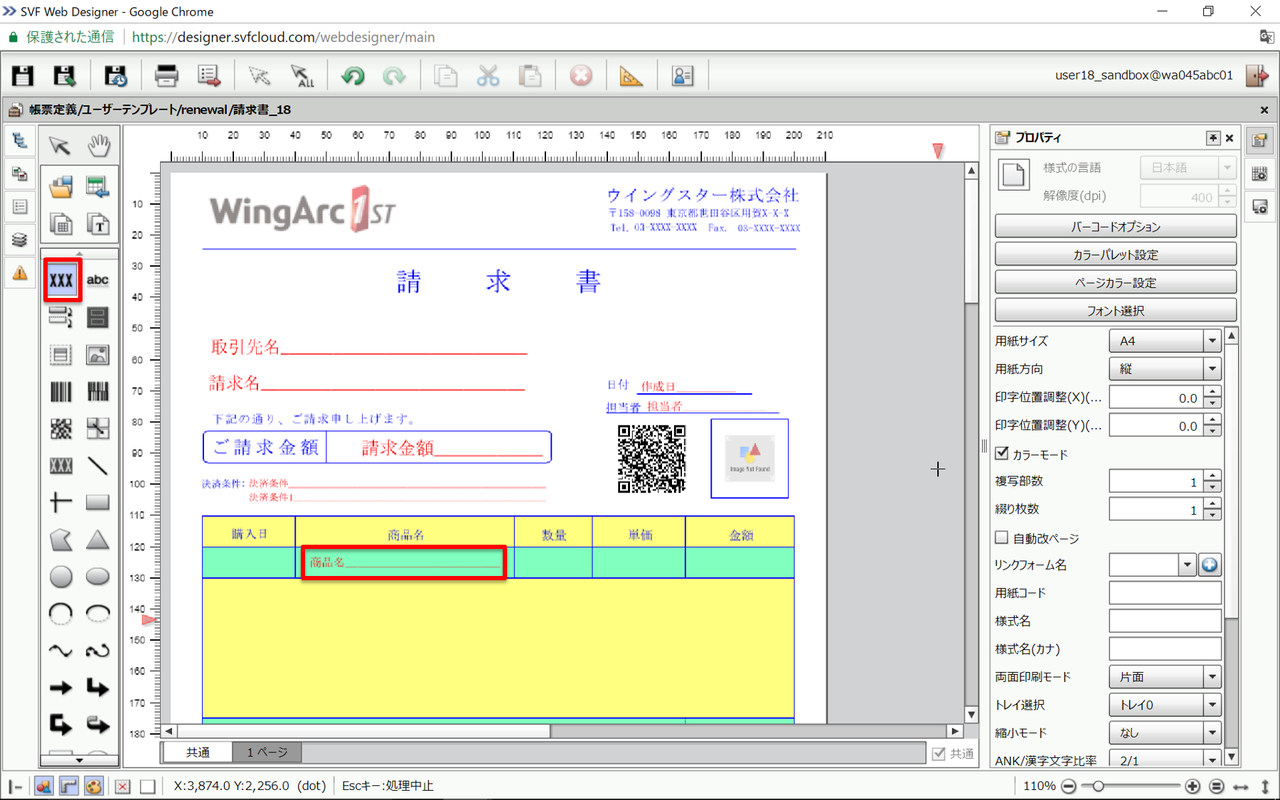Toggle the 共通 checkbox below canvas
The image size is (1280, 800).
938,754
